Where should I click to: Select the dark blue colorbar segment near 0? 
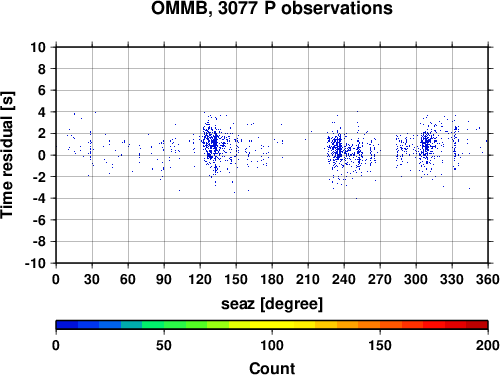67,325
